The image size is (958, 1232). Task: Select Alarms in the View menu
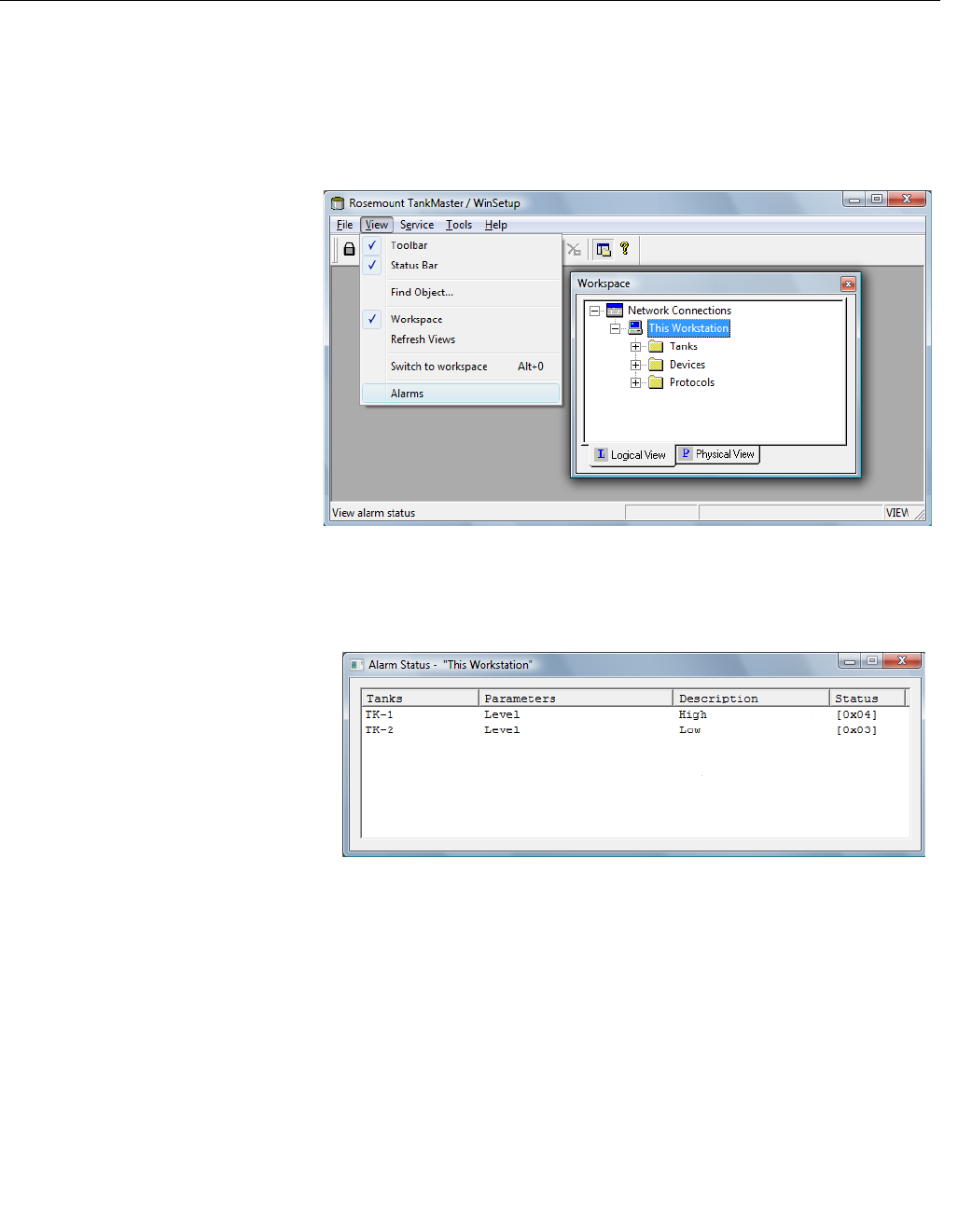tap(462, 394)
